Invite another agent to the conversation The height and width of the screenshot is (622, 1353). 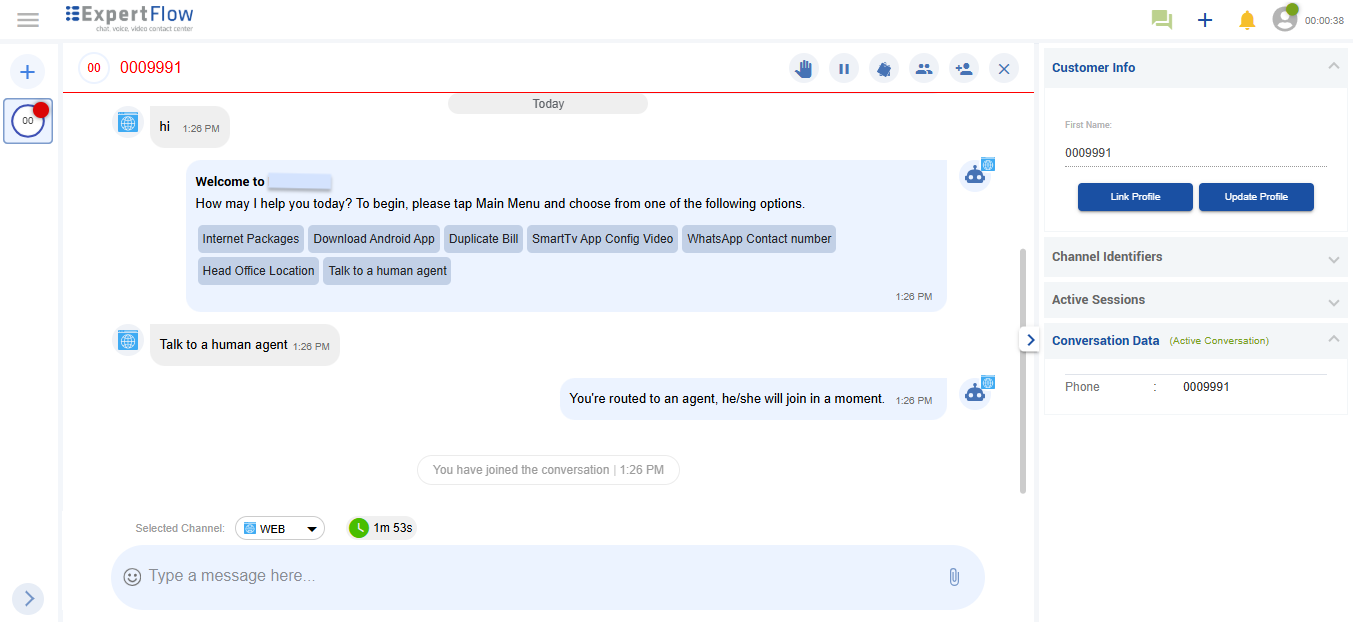963,68
